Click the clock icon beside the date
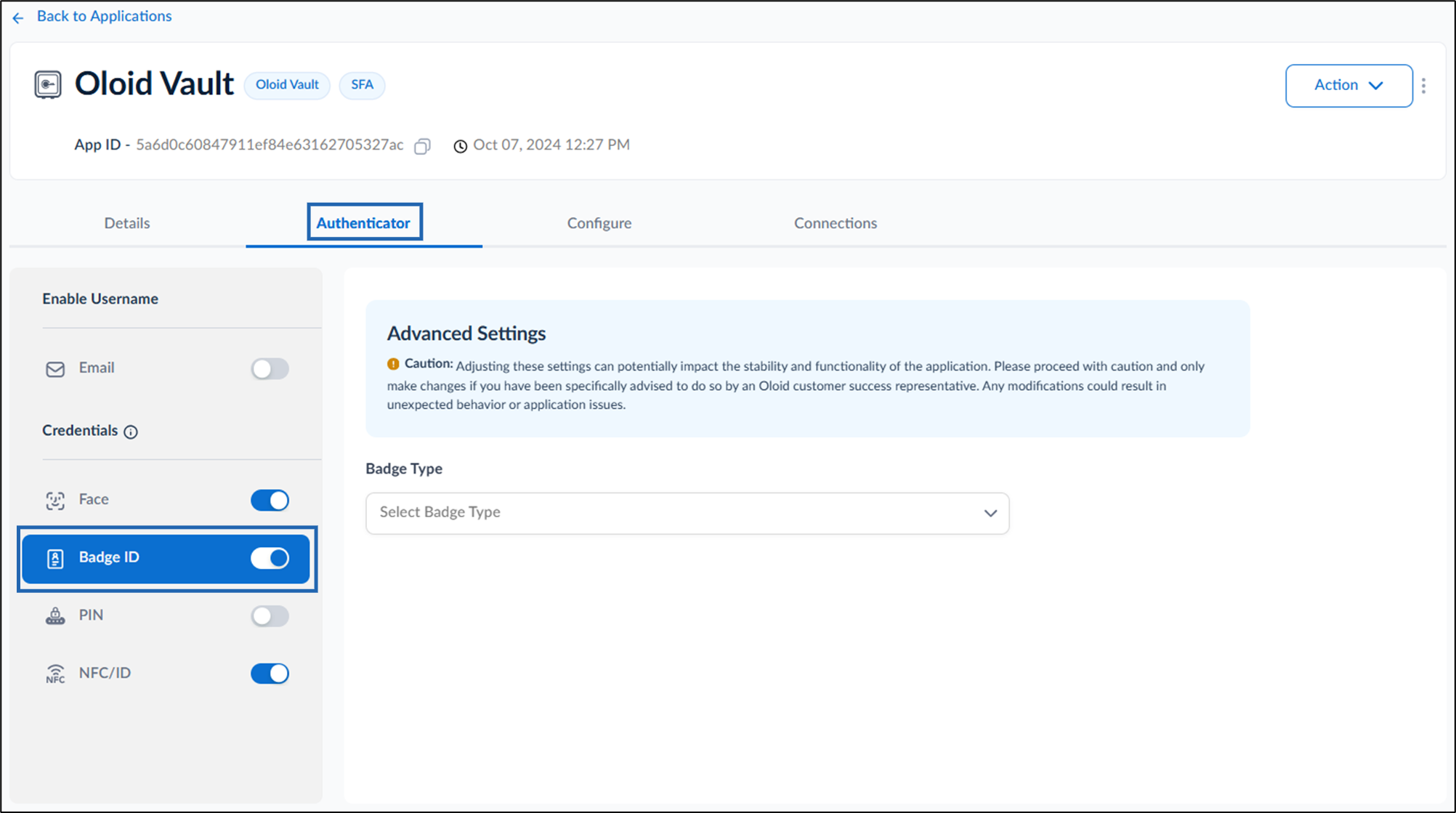This screenshot has width=1456, height=813. [461, 146]
